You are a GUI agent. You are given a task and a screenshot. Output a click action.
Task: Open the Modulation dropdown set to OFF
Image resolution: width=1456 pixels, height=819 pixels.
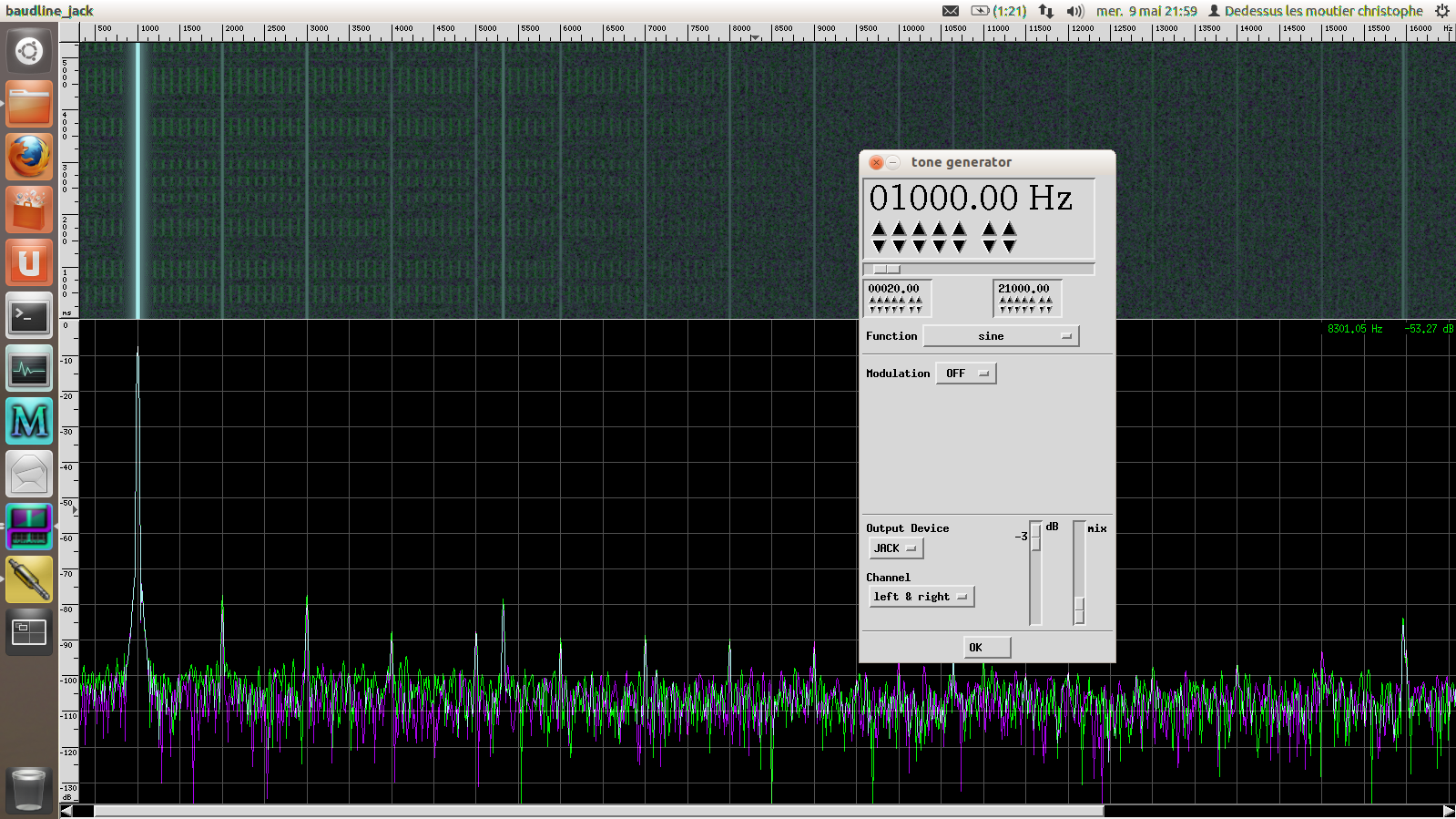[x=966, y=374]
